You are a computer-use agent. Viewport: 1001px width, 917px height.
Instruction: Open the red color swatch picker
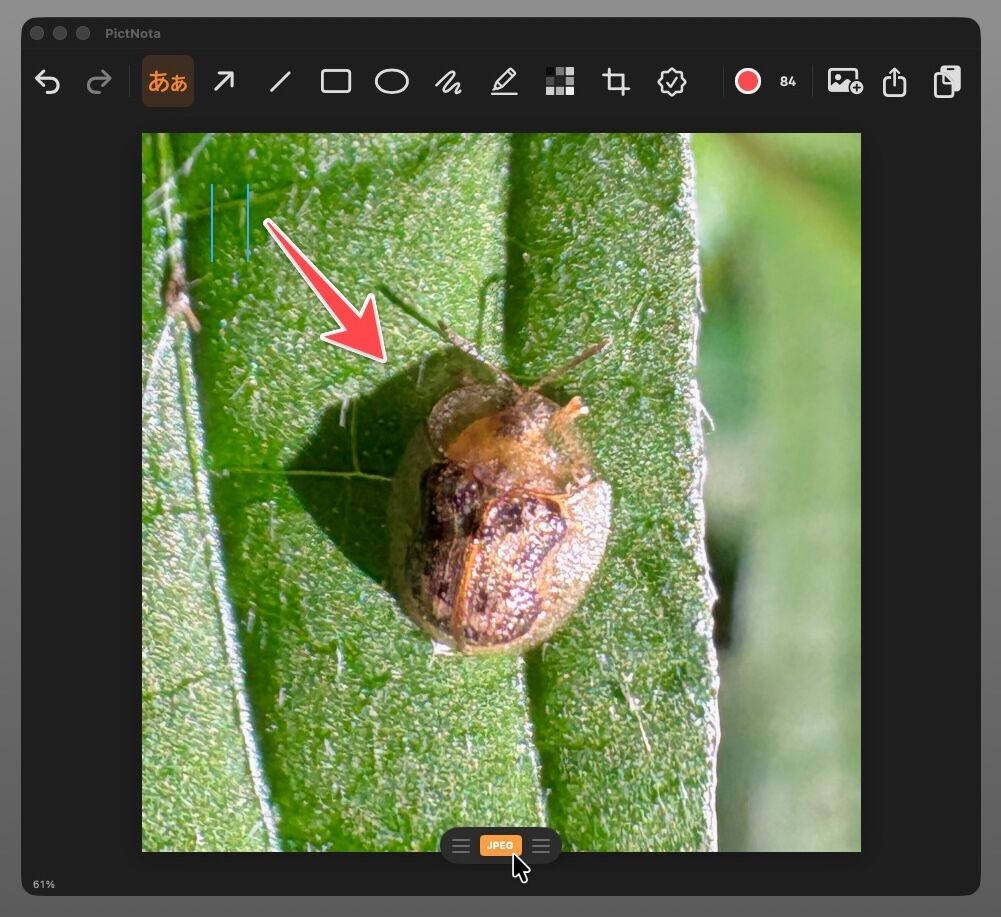point(748,82)
